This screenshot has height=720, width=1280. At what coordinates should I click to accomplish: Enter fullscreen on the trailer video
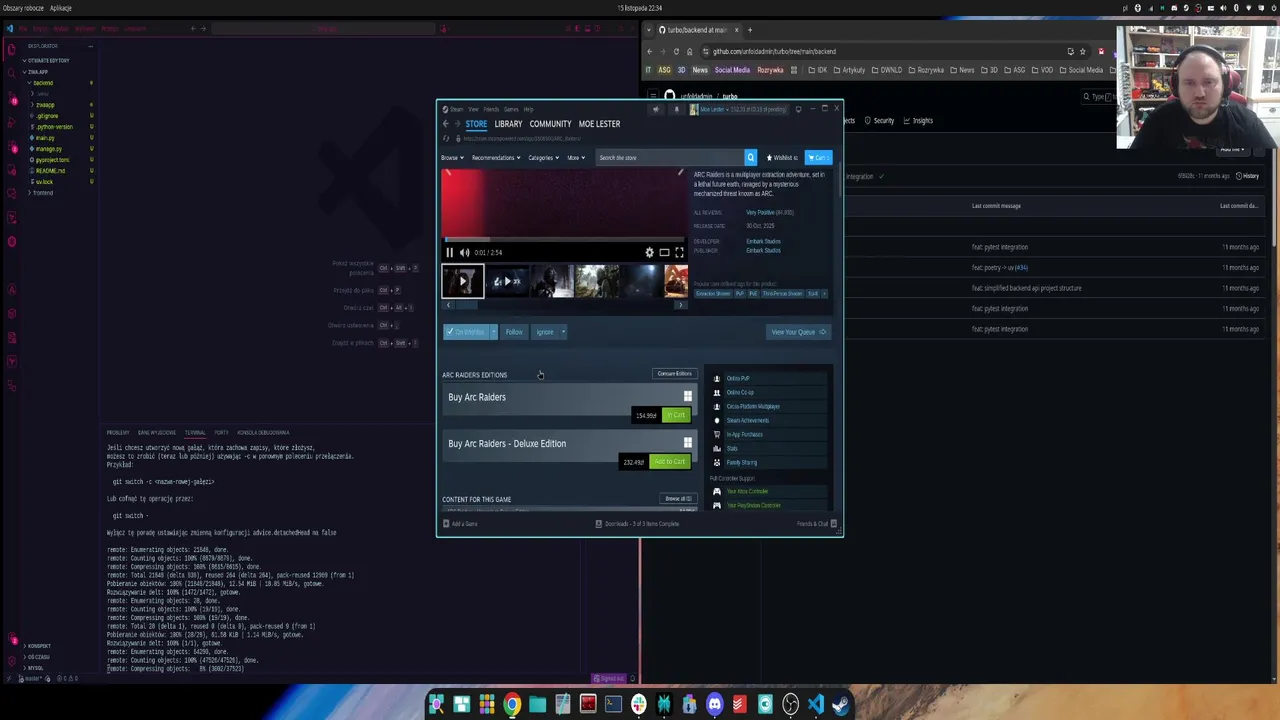(x=679, y=253)
